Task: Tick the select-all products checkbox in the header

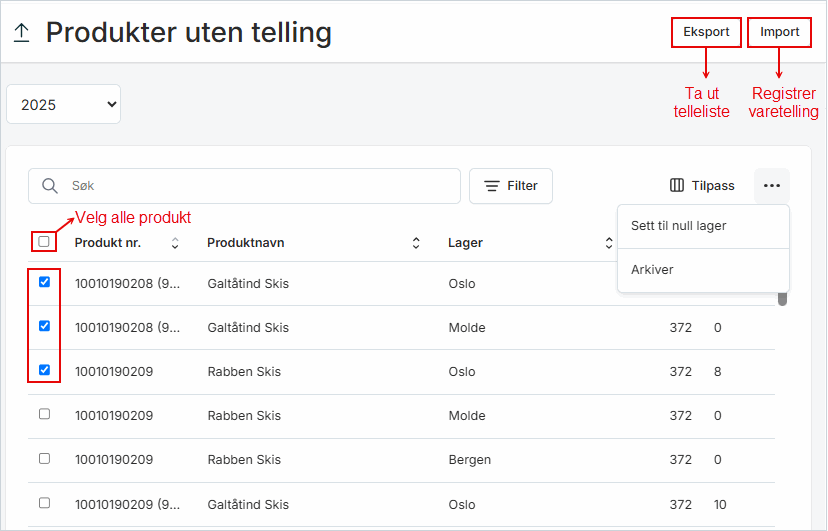Action: [x=44, y=242]
